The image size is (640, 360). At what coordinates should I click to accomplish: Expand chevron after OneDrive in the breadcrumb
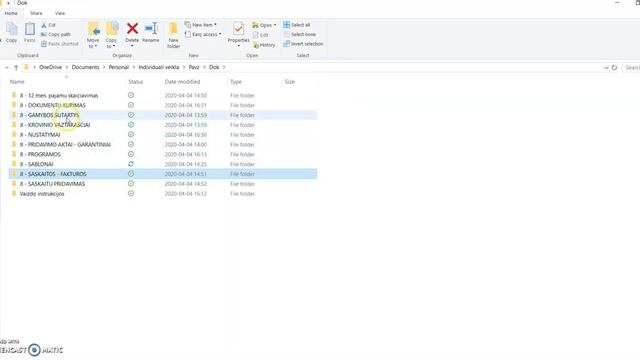66,67
